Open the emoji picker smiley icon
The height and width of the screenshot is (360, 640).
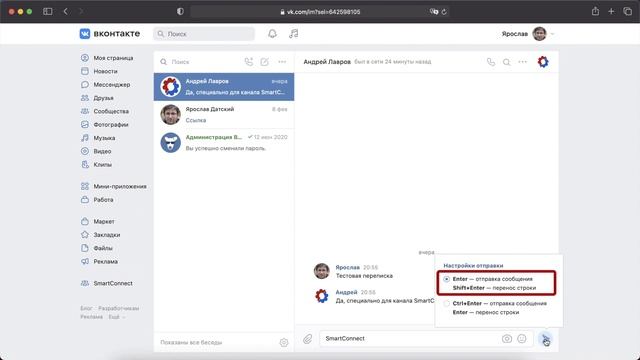point(522,338)
